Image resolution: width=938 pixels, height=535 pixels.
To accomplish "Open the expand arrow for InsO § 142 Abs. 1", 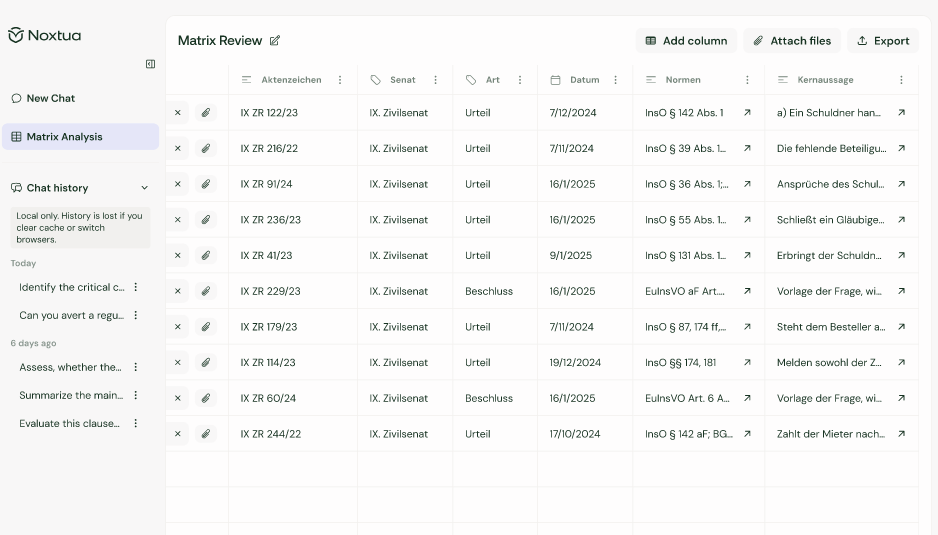I will tap(747, 113).
